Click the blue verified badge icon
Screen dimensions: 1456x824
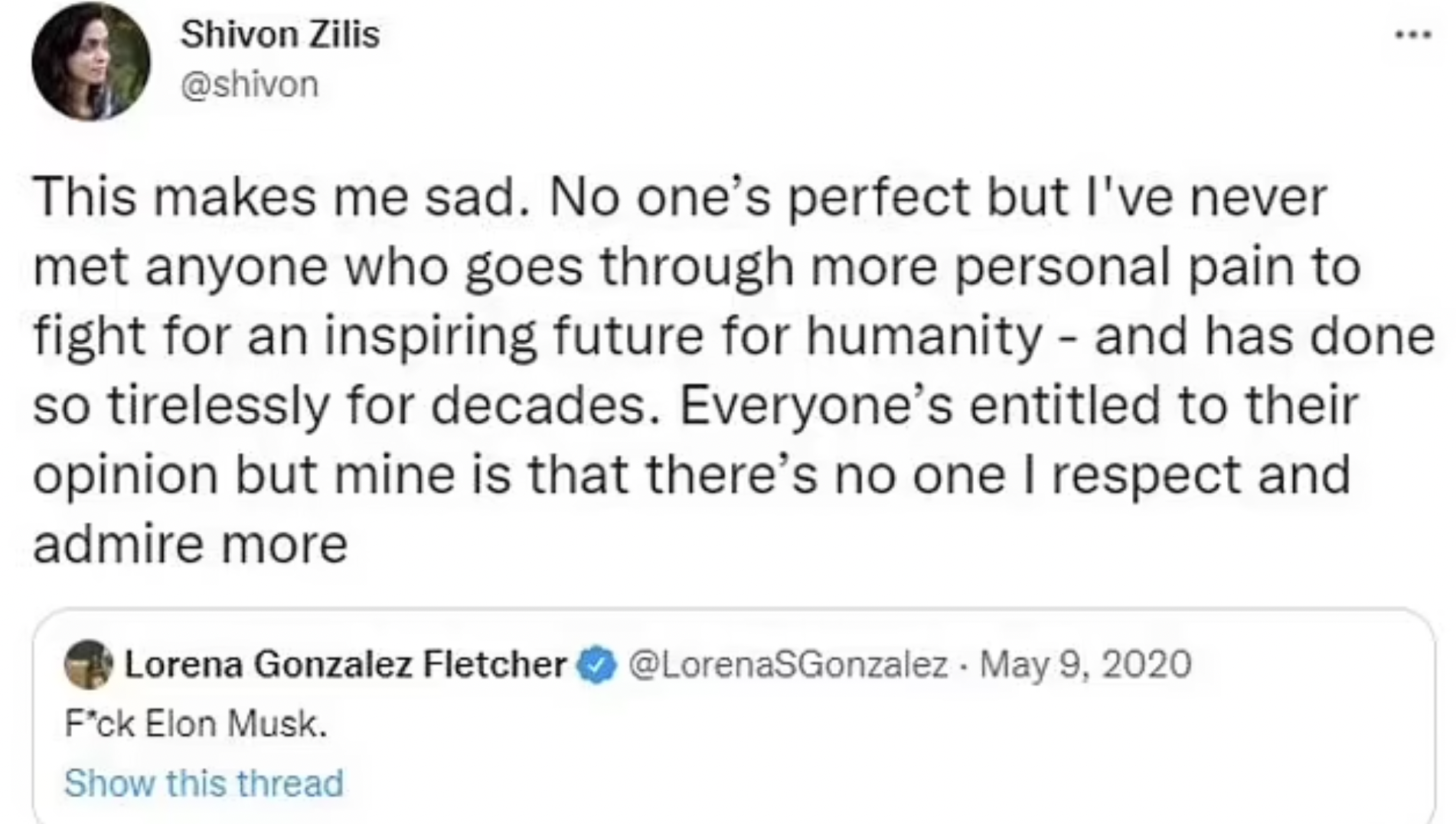(596, 665)
